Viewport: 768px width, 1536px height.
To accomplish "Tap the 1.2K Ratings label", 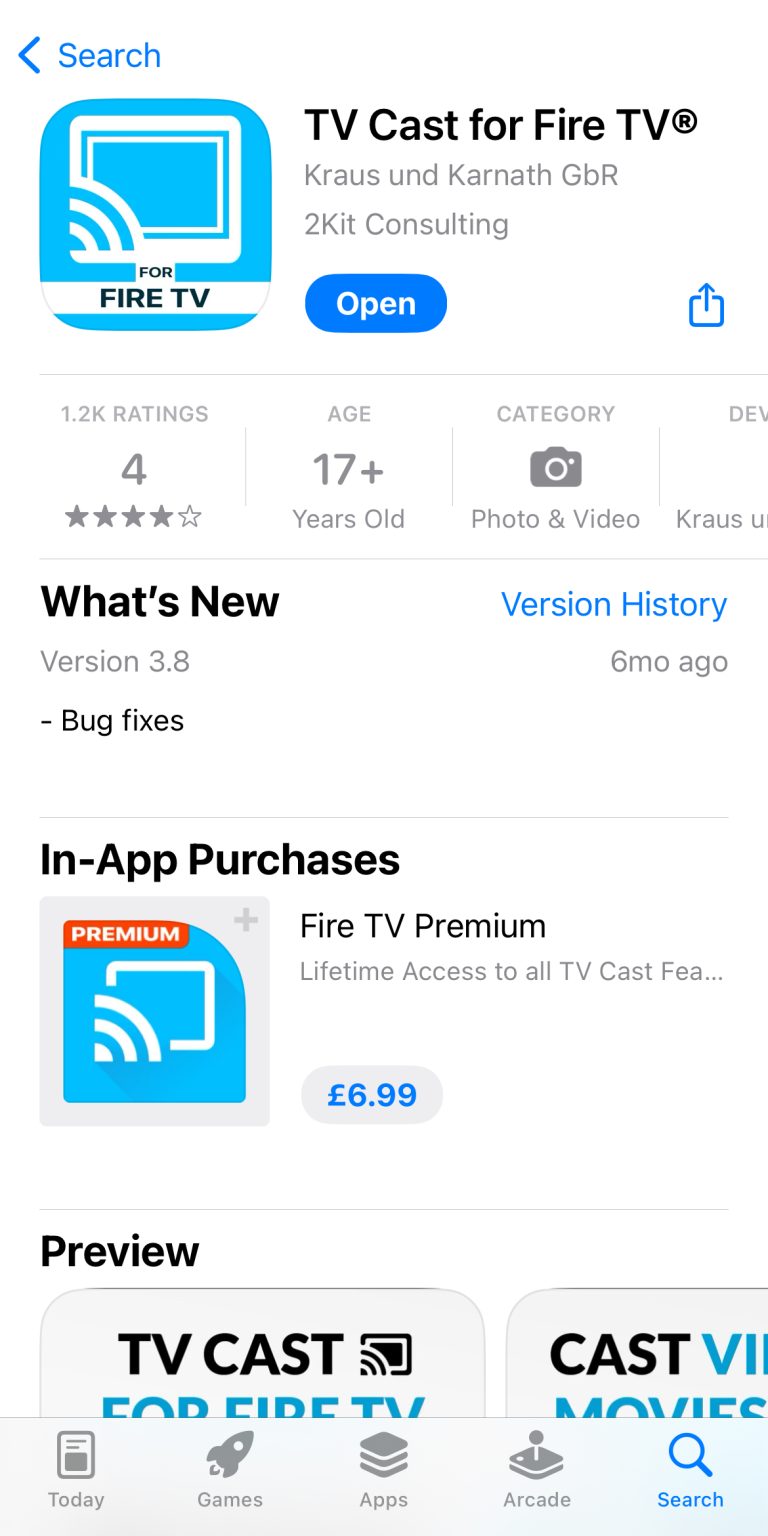I will coord(133,413).
